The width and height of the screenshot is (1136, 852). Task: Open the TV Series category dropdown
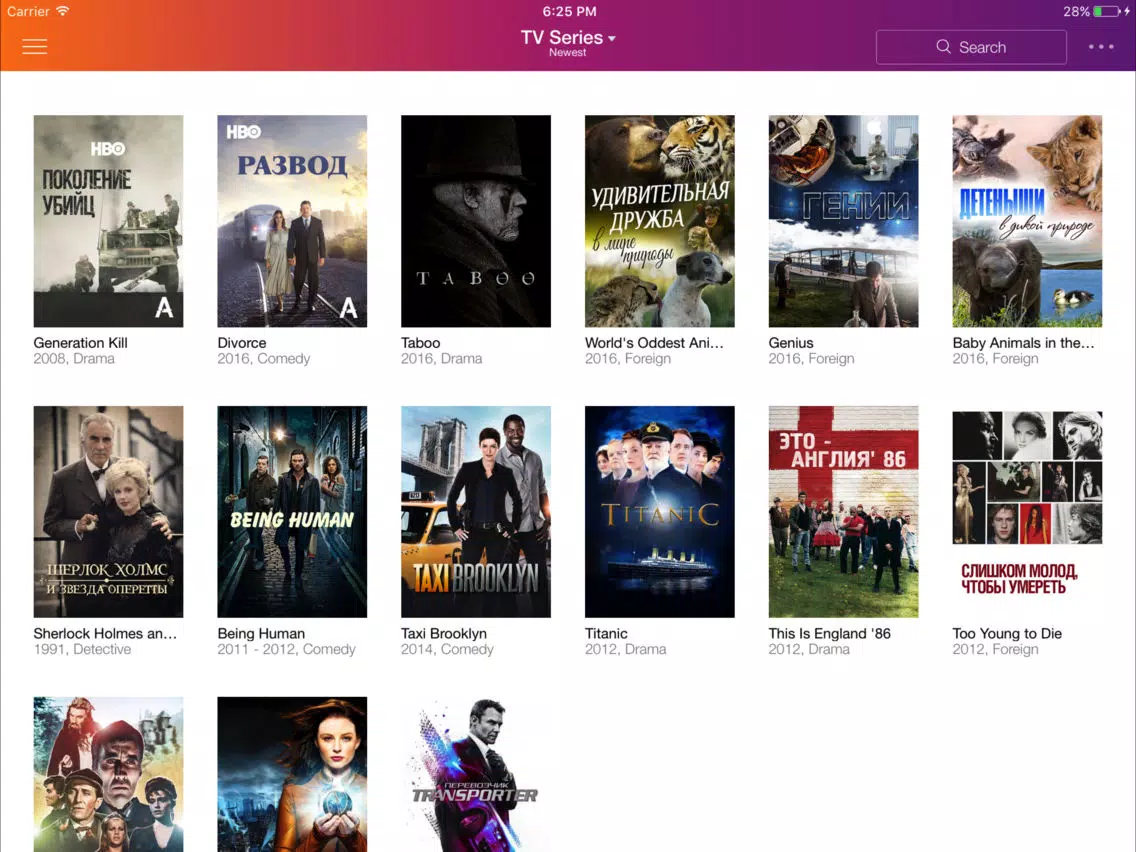568,38
